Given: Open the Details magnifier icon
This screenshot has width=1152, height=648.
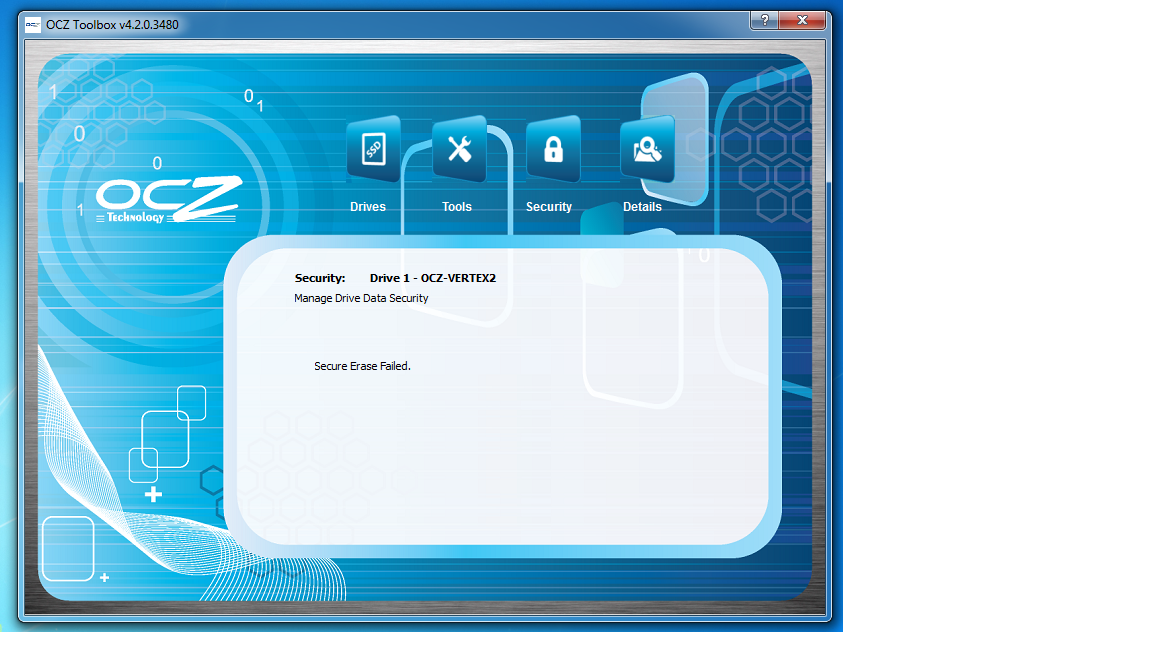Looking at the screenshot, I should [647, 149].
